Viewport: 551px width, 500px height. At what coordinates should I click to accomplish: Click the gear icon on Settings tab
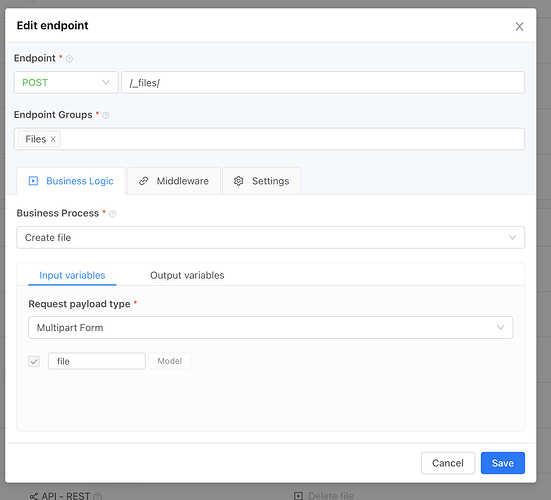pyautogui.click(x=239, y=181)
